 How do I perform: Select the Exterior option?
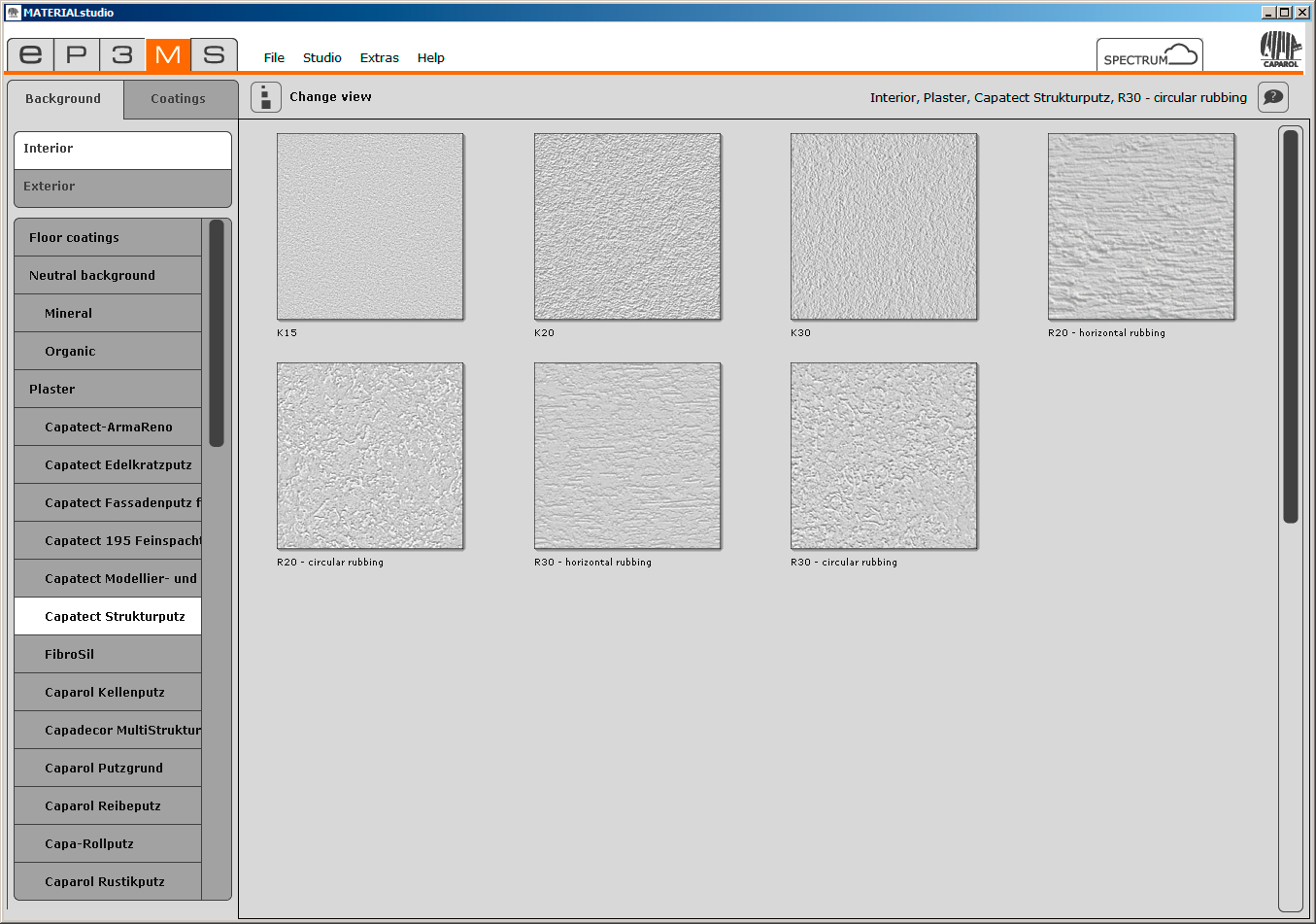[x=122, y=188]
